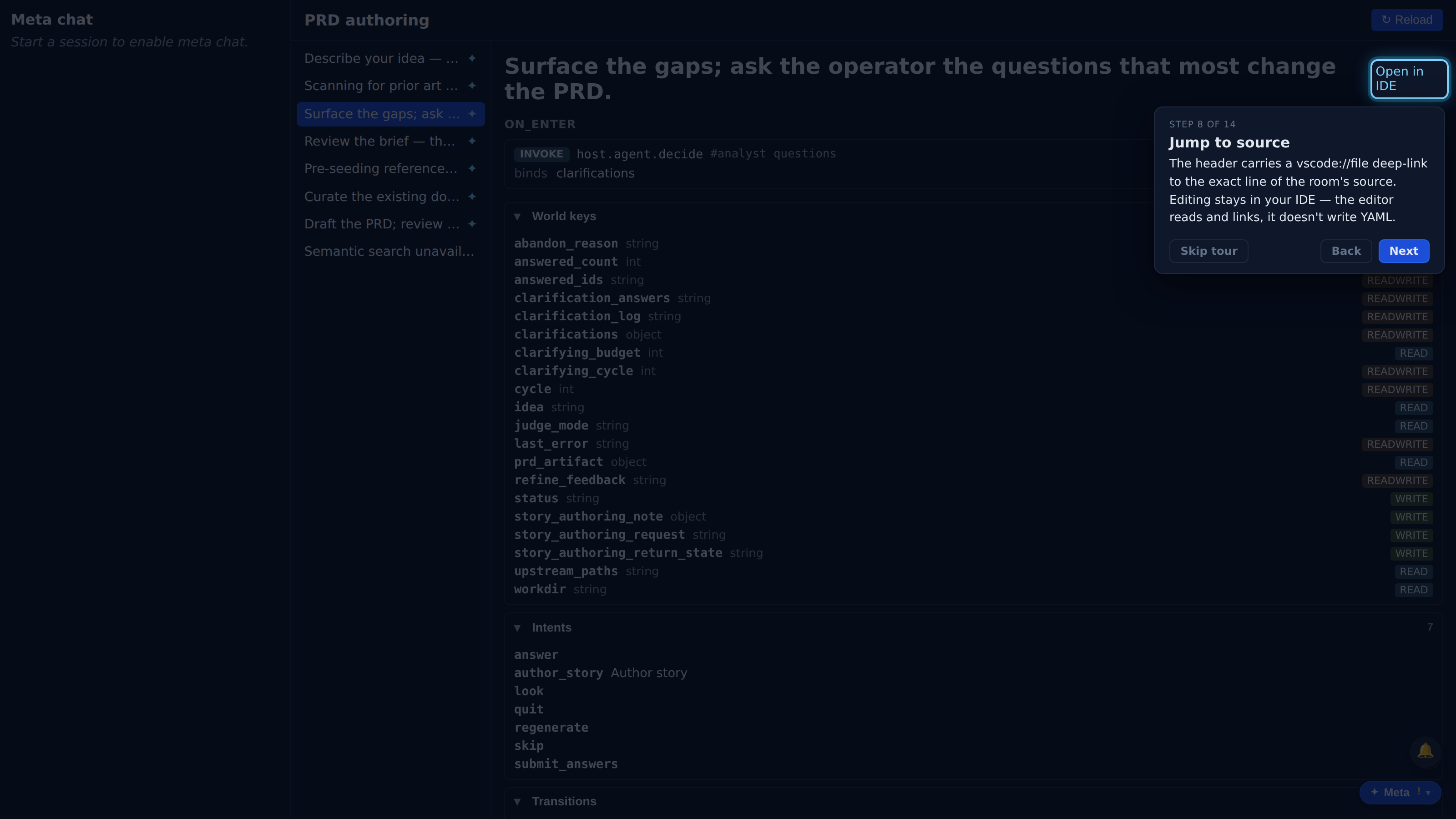Go Back in the tour popup
Viewport: 1456px width, 819px height.
click(x=1346, y=251)
